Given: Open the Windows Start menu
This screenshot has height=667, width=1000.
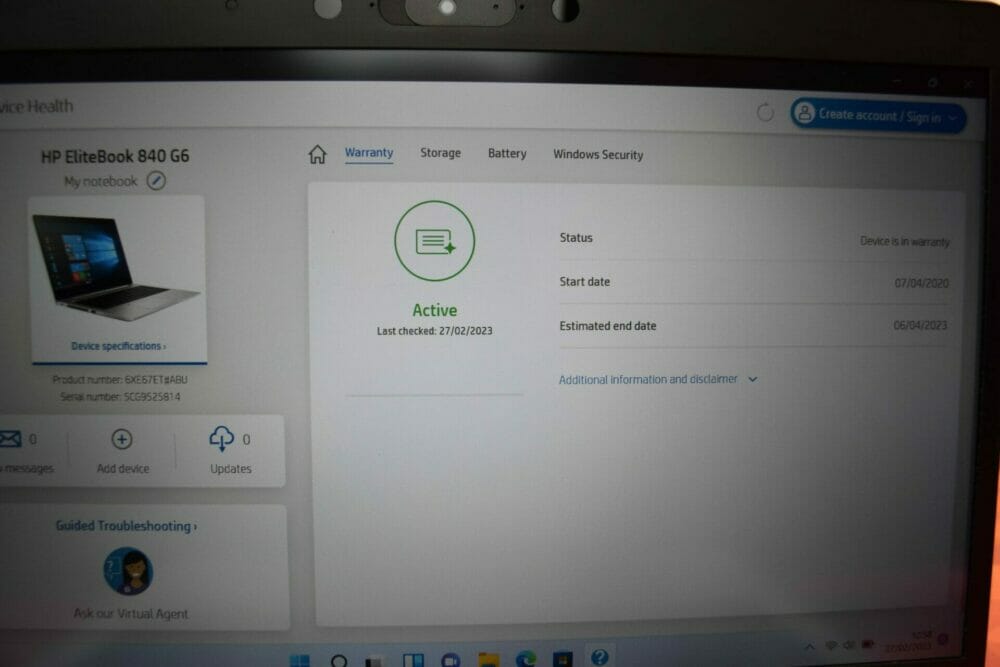Looking at the screenshot, I should click(299, 660).
